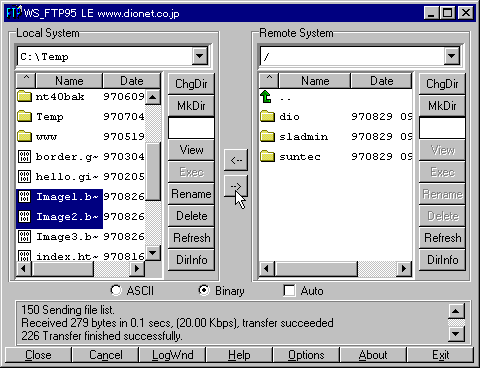
Task: Click the WS_FTP95 title bar app icon
Action: (x=14, y=13)
